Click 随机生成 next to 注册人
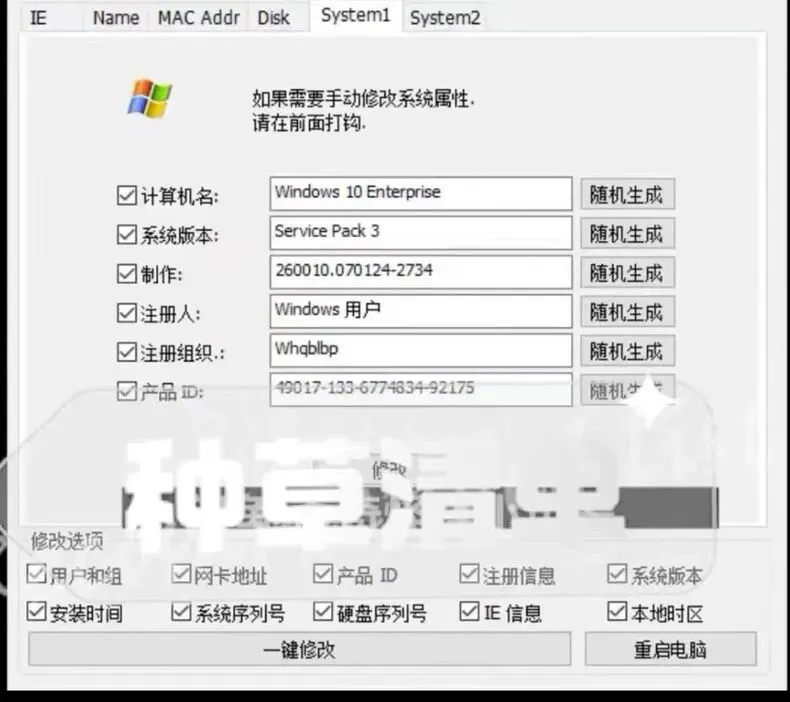Screen dimensions: 790x702 627,312
